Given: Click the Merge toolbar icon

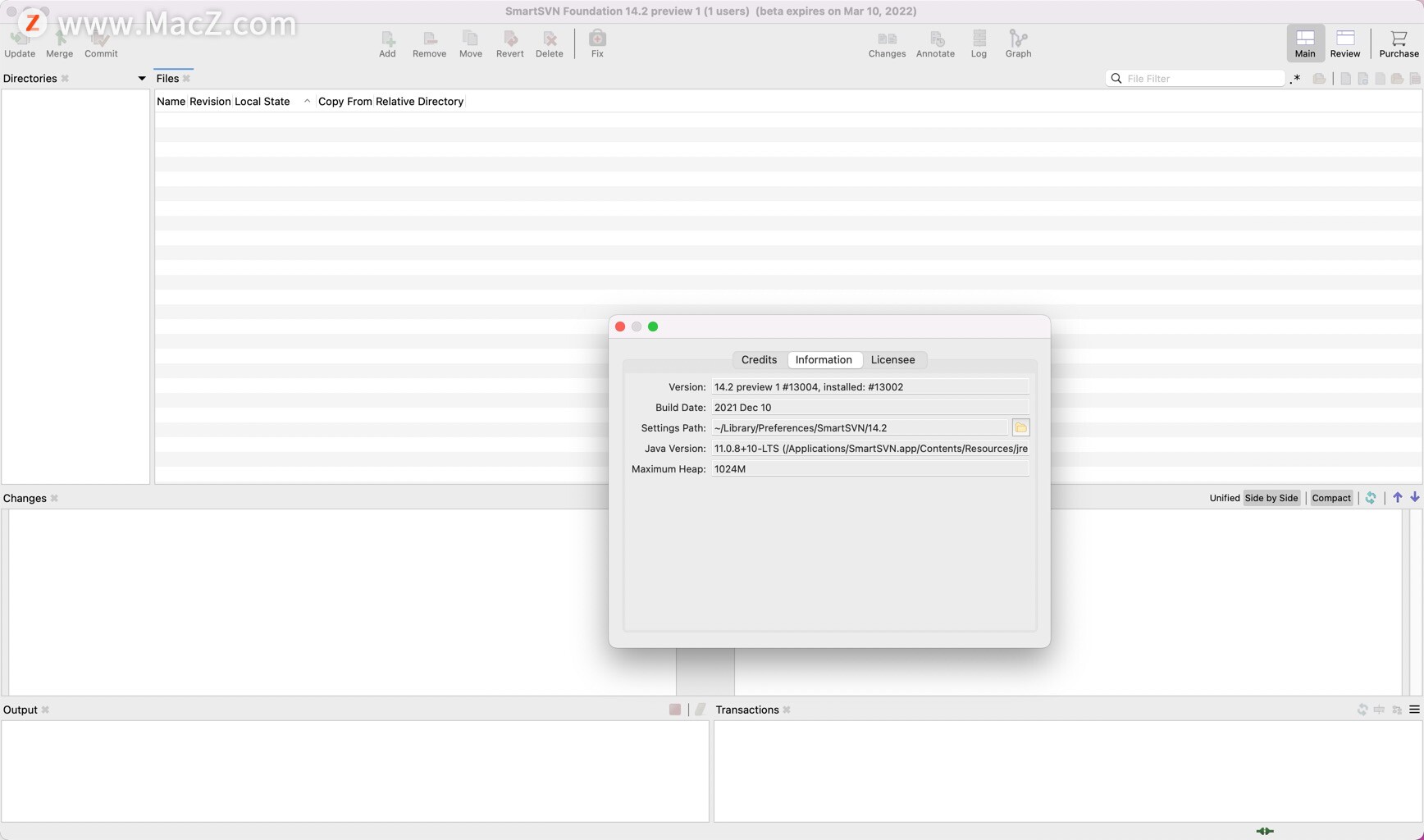Looking at the screenshot, I should [59, 43].
